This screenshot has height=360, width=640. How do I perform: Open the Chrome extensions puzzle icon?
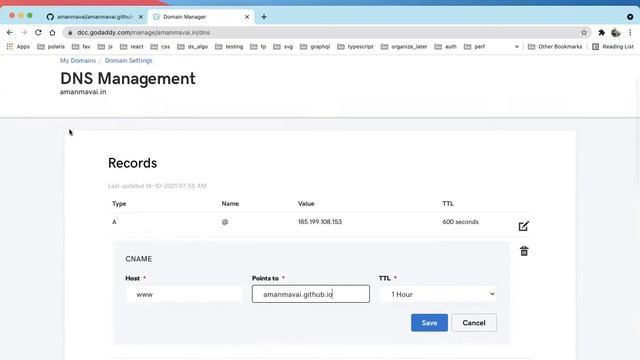coord(601,32)
